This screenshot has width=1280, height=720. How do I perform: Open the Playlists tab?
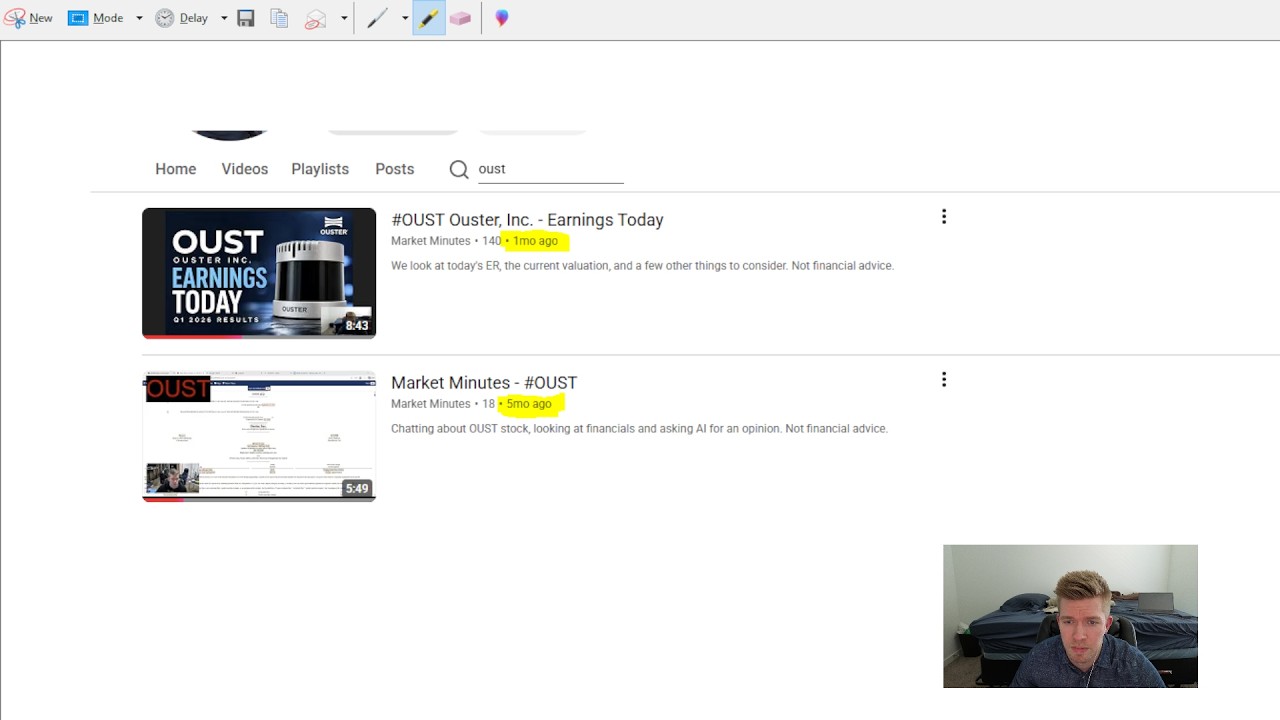point(320,169)
